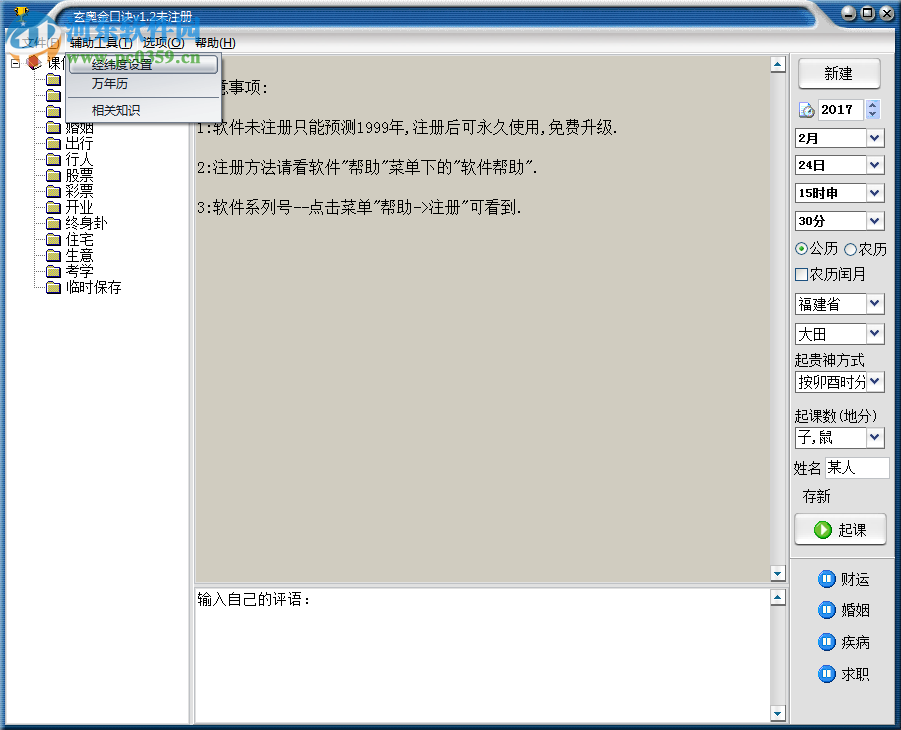
Task: Click the 财运 fortune analysis icon
Action: pyautogui.click(x=827, y=578)
